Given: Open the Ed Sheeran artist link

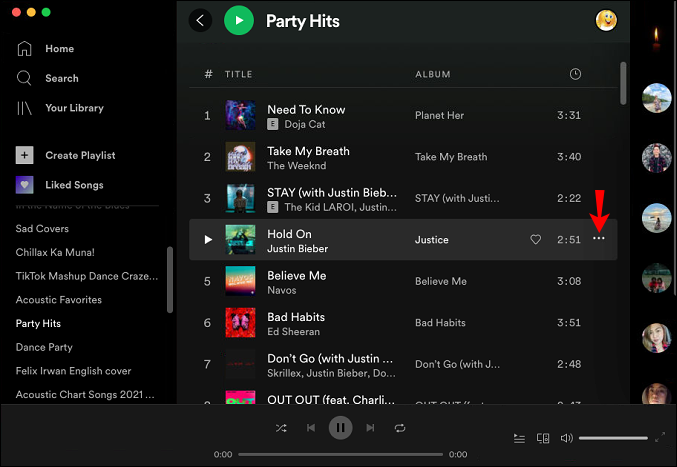Looking at the screenshot, I should coord(294,331).
